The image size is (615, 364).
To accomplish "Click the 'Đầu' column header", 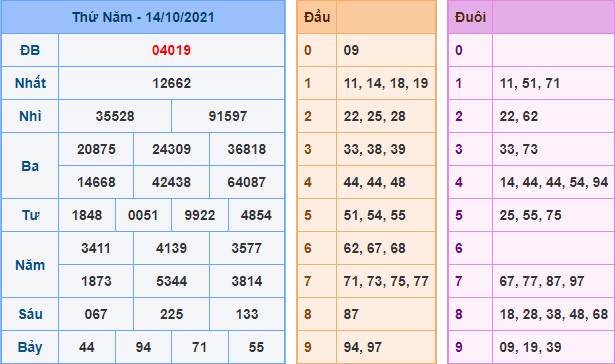I will (x=317, y=17).
